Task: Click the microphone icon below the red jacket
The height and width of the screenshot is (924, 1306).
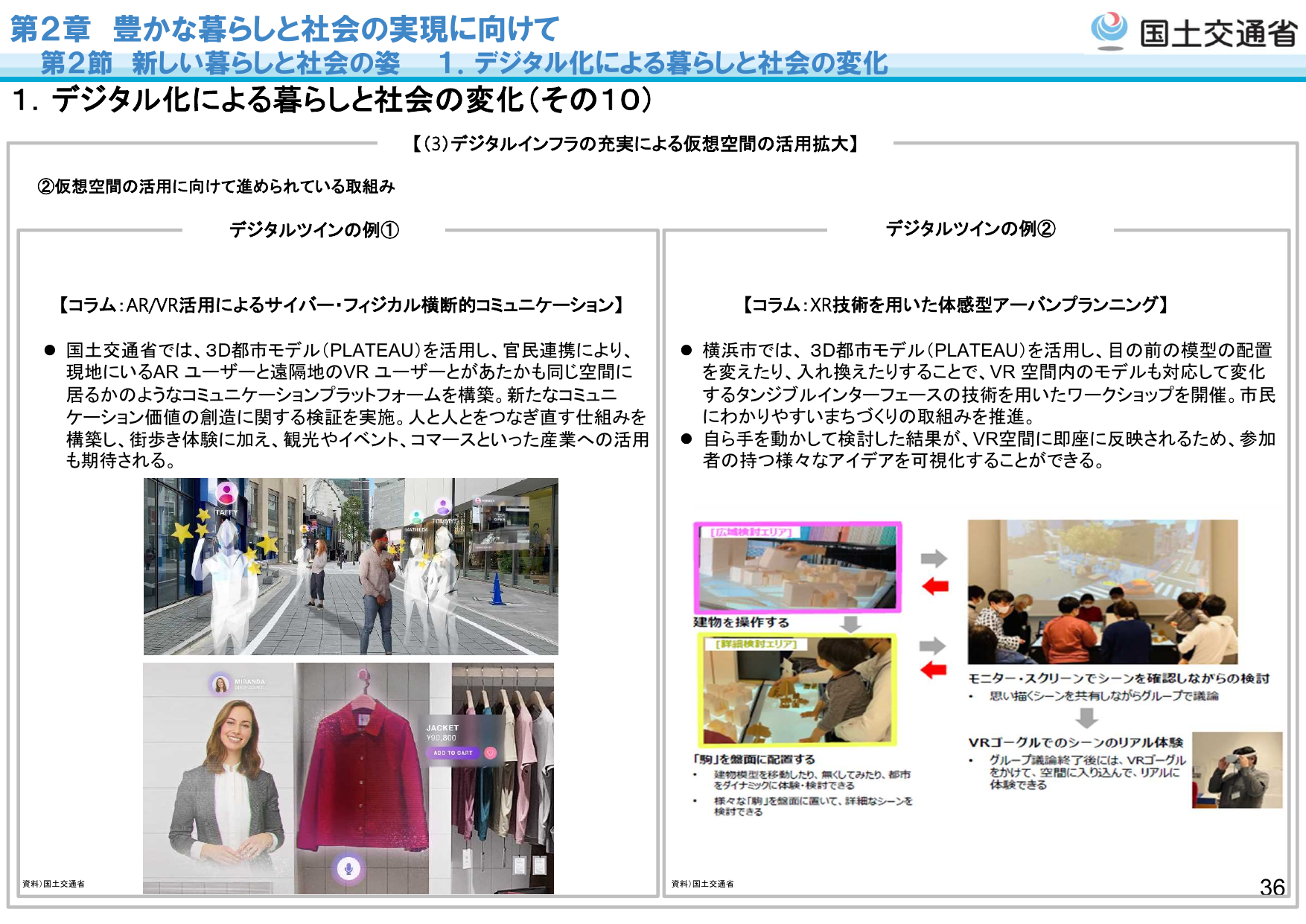Action: [348, 868]
